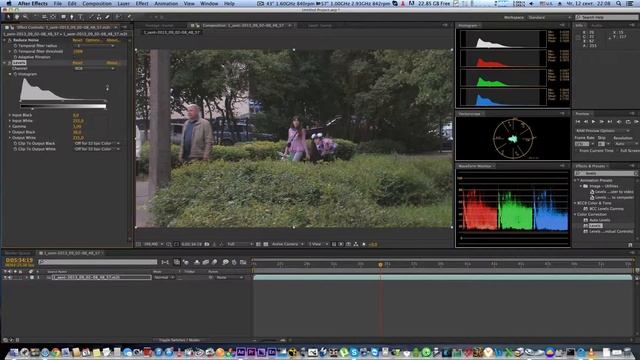Select the rectangle Shape tool
Image resolution: width=640 pixels, height=360 pixels.
click(x=63, y=17)
